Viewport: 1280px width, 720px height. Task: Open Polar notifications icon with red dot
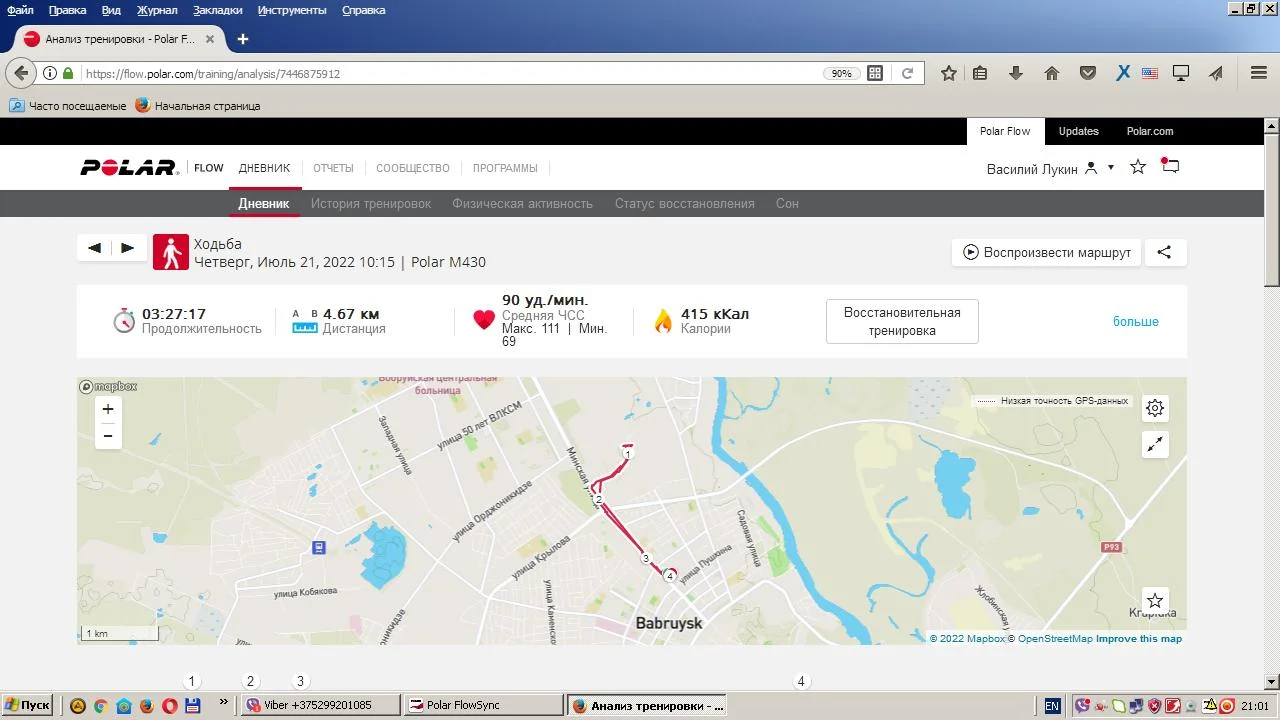(1170, 166)
